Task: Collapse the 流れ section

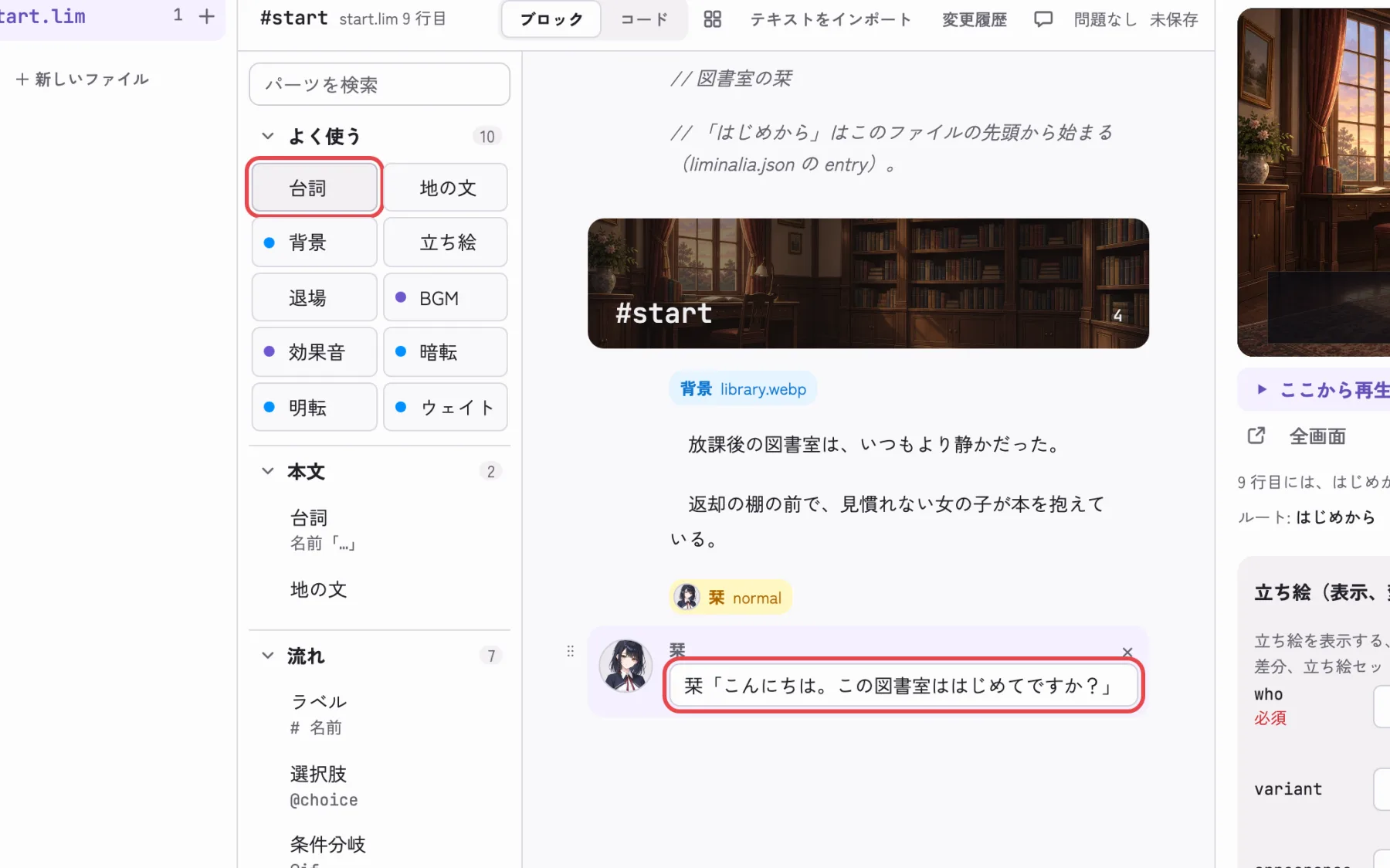Action: point(268,656)
